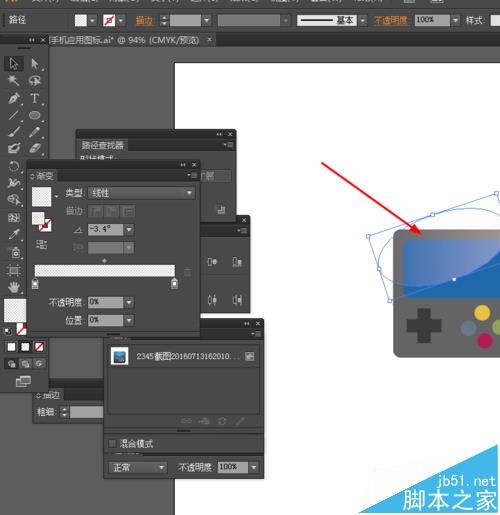The height and width of the screenshot is (515, 500).
Task: Click the right gradient color stop
Action: click(174, 283)
